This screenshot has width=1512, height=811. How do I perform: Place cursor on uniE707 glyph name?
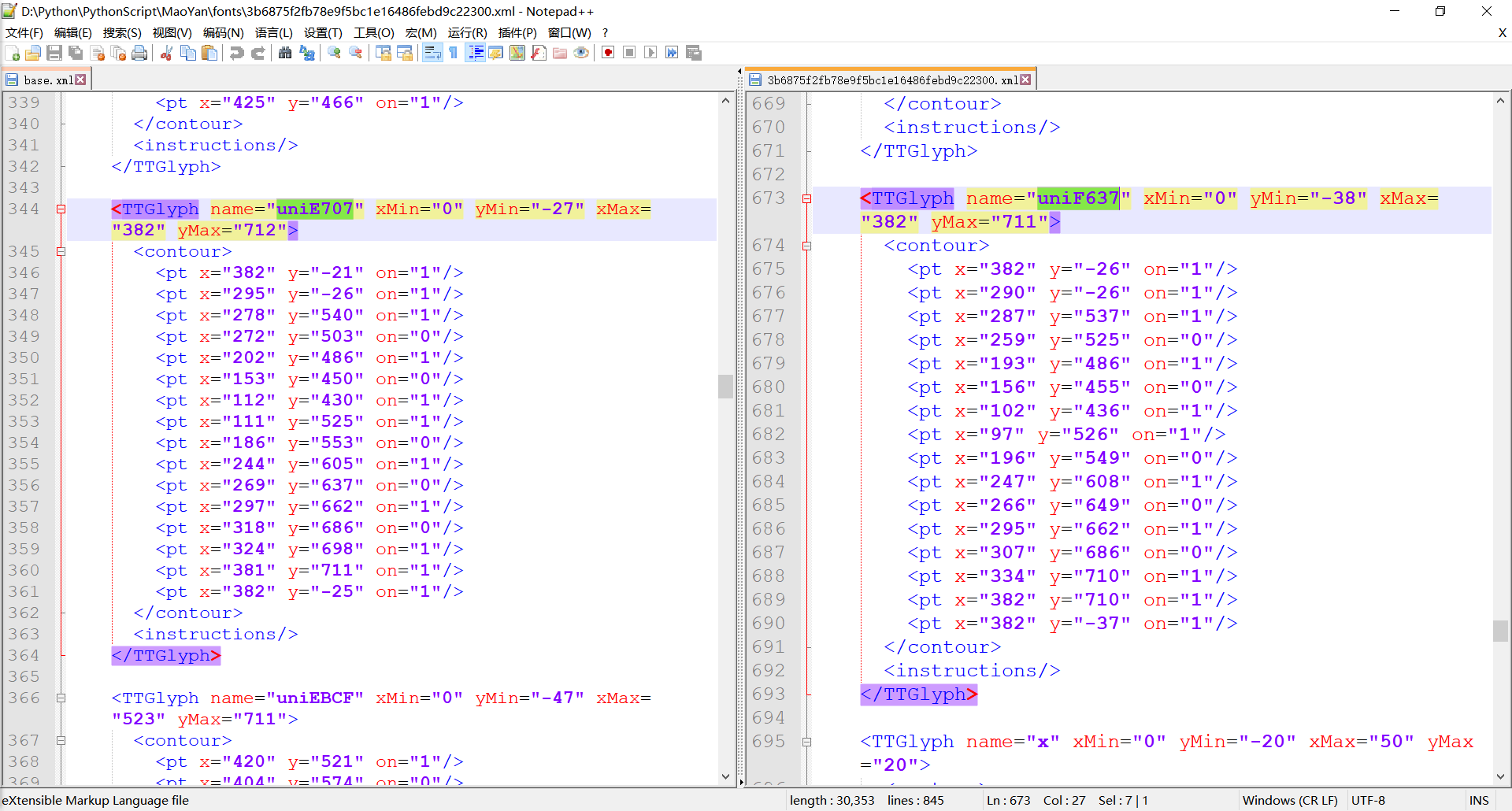(314, 209)
